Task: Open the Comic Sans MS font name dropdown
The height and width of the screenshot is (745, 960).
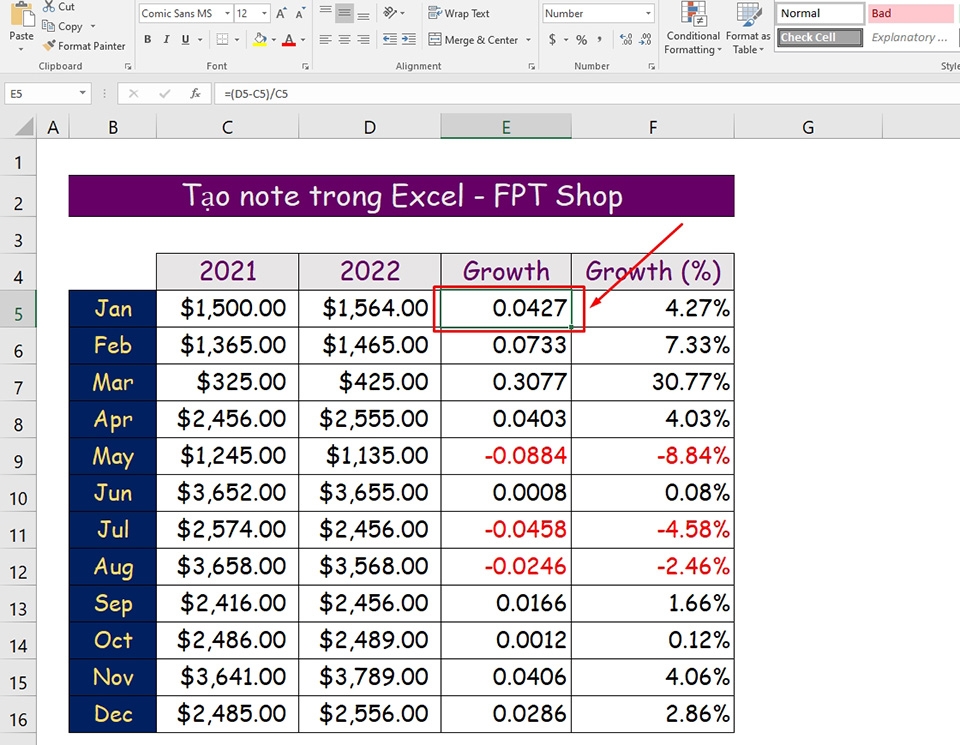Action: pos(227,13)
